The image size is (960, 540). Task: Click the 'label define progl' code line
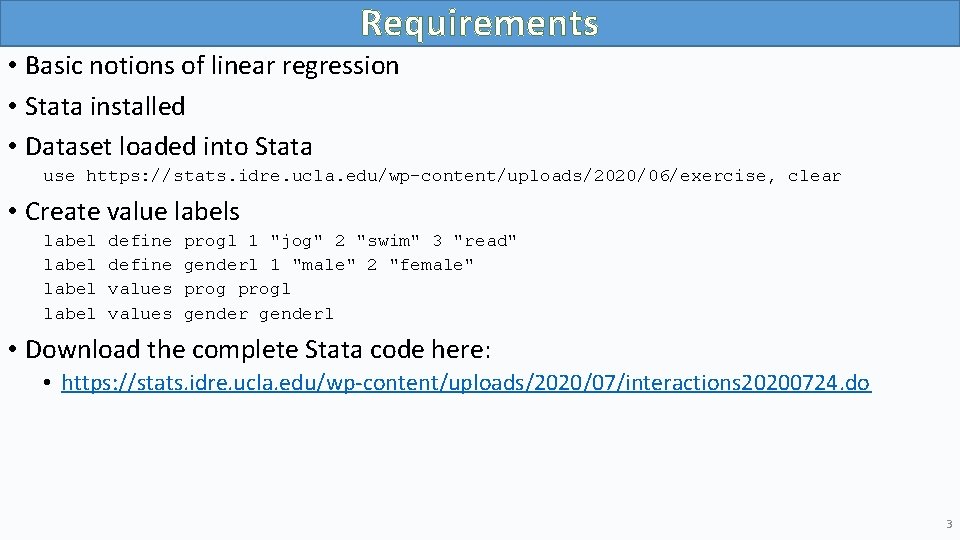click(x=280, y=241)
